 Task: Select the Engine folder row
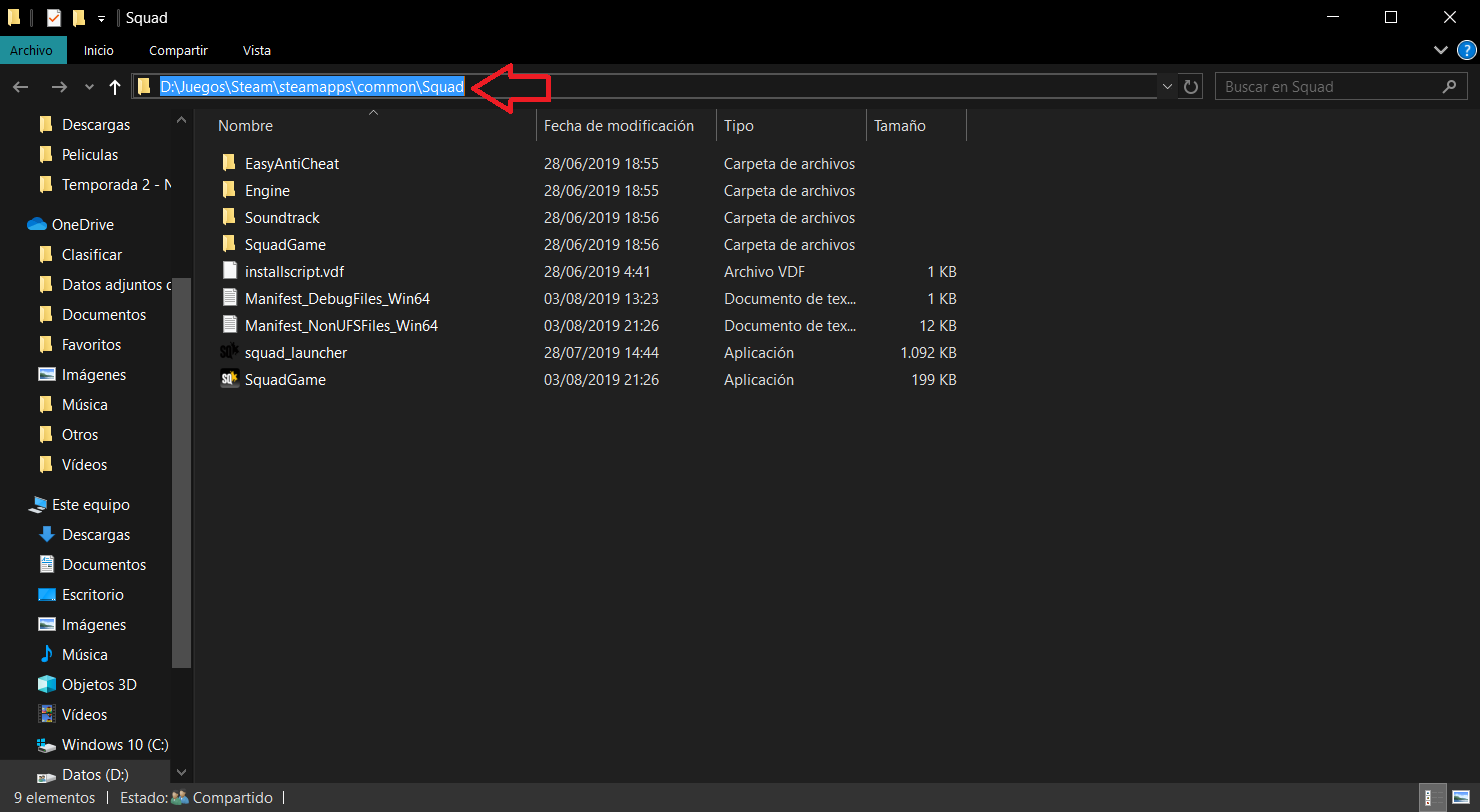pyautogui.click(x=590, y=190)
